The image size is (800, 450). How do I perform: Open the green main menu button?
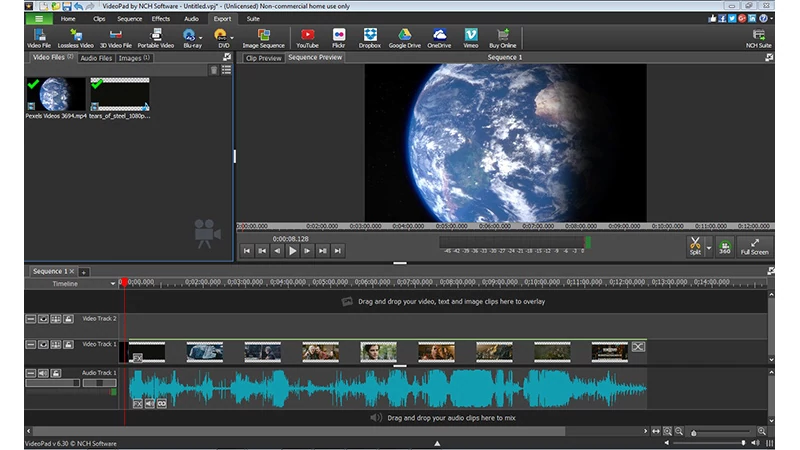point(39,19)
